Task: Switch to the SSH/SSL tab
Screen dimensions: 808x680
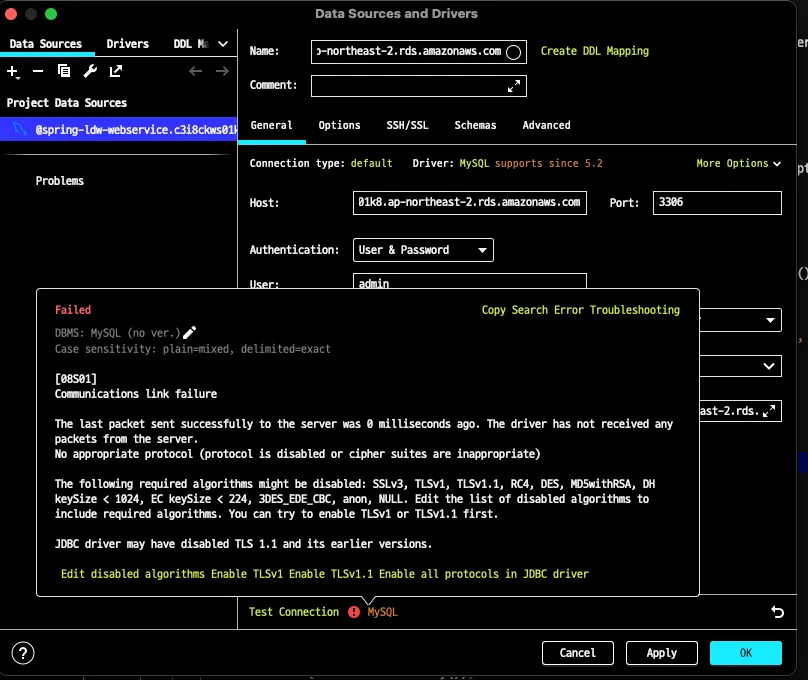Action: (x=407, y=125)
